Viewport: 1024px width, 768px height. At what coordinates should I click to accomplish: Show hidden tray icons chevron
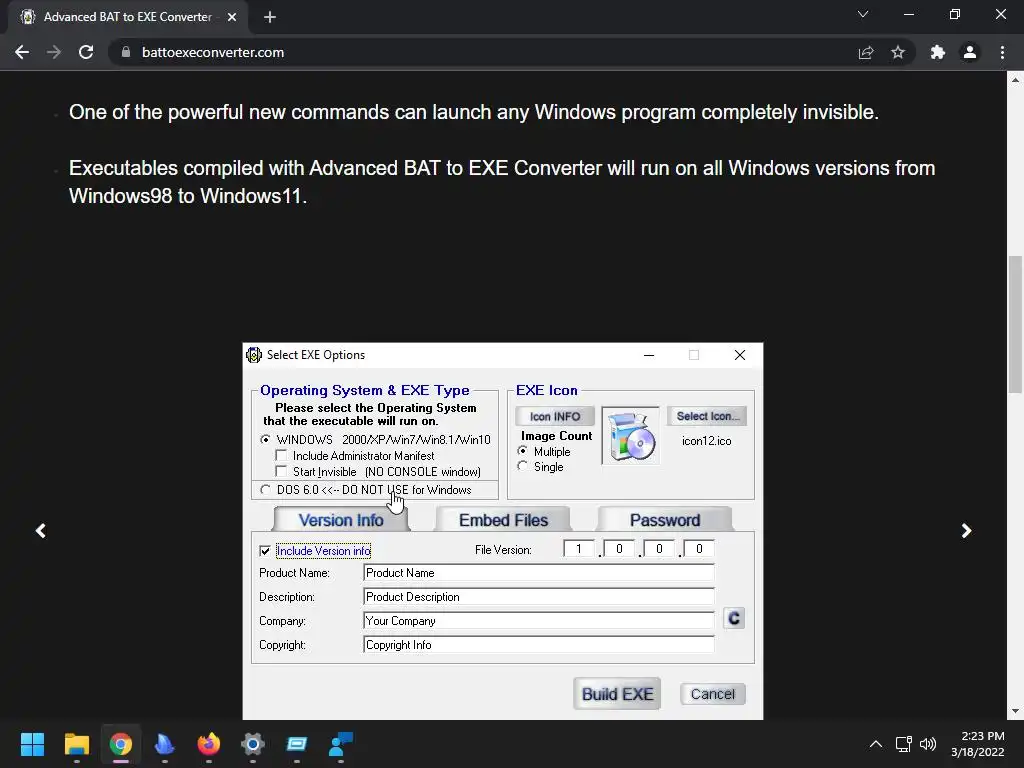point(876,744)
